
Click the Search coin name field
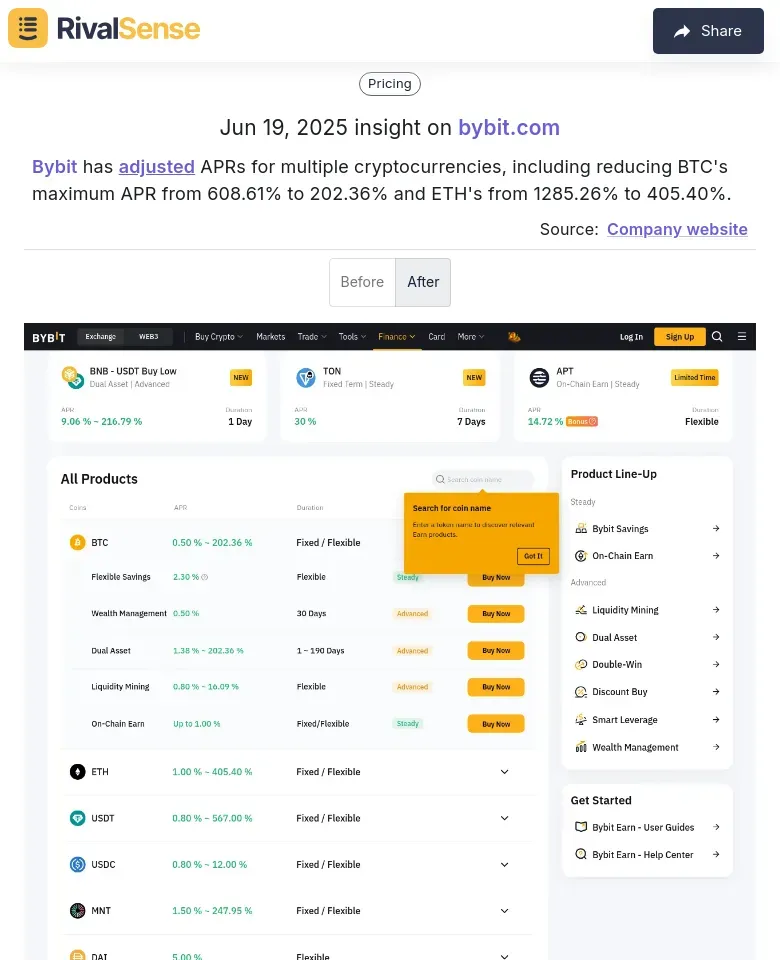(482, 479)
